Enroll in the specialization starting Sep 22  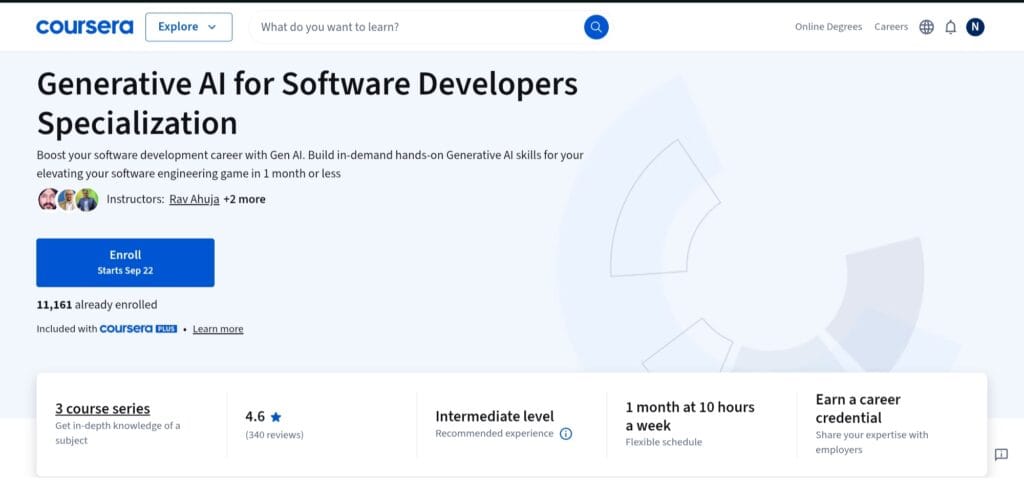(125, 262)
